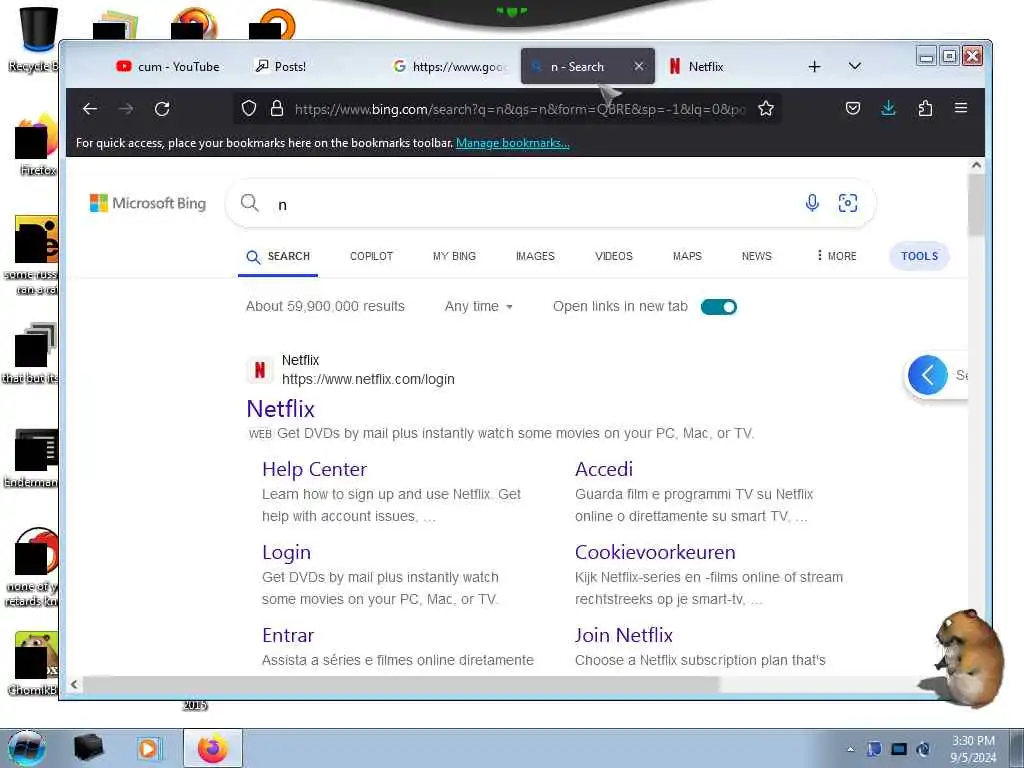
Task: Switch to the Google tab
Action: coord(450,67)
